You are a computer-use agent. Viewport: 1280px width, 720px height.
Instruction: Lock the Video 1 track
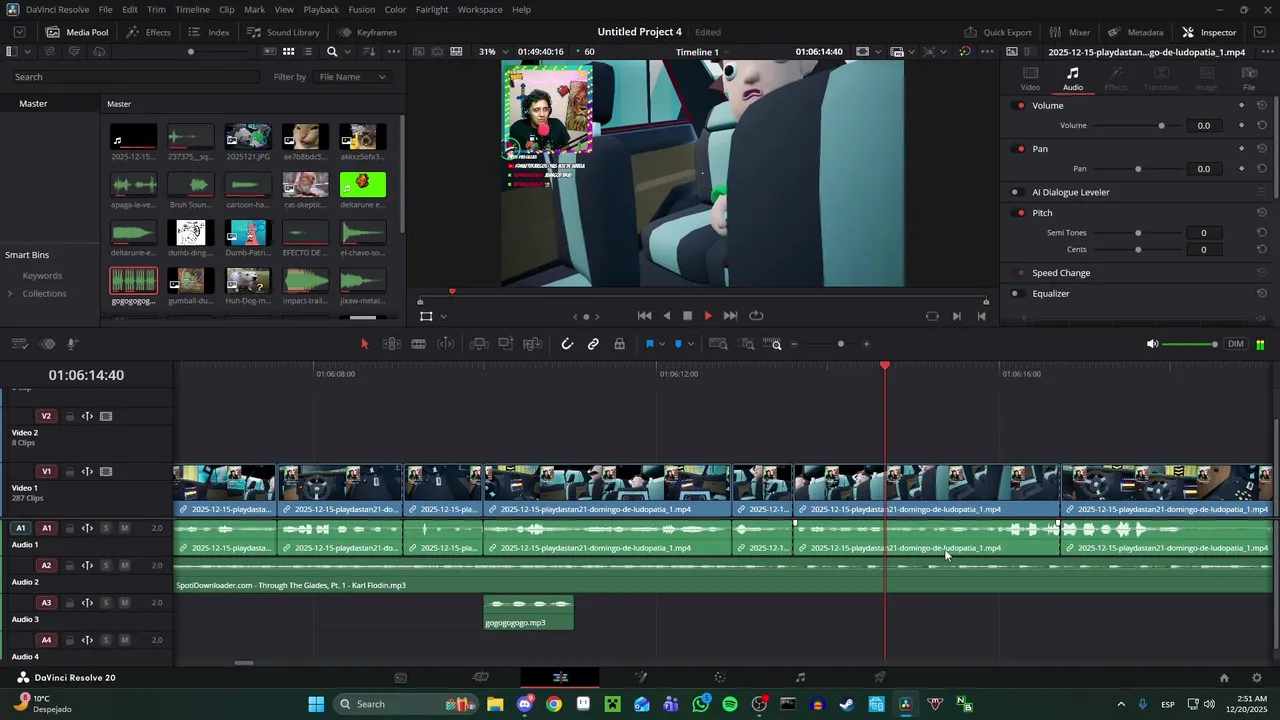point(69,472)
